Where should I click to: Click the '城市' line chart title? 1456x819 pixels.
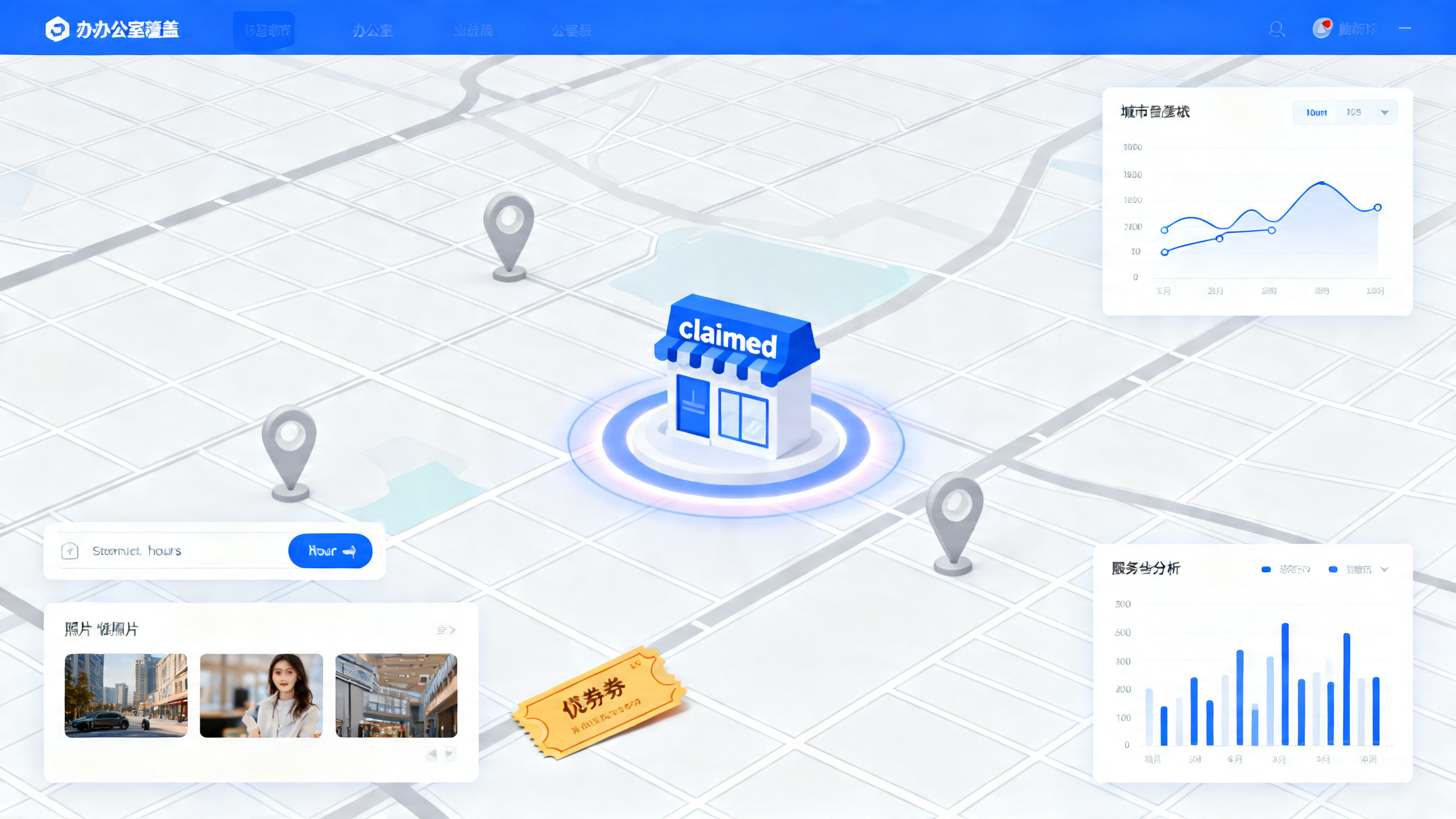click(x=1155, y=111)
